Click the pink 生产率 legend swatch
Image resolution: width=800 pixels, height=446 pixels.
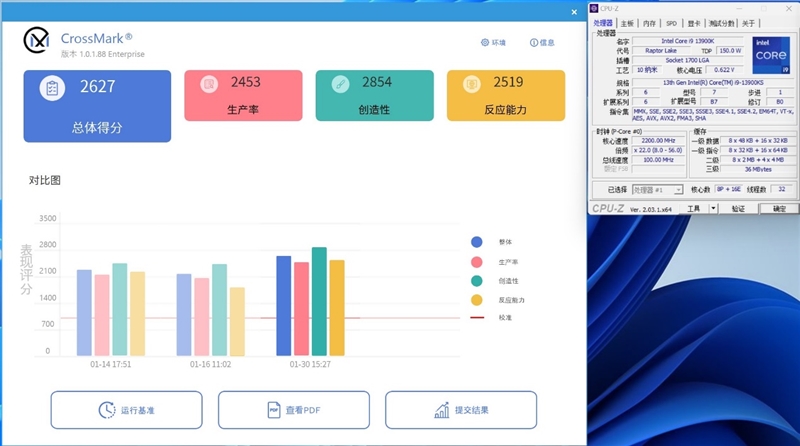[477, 262]
